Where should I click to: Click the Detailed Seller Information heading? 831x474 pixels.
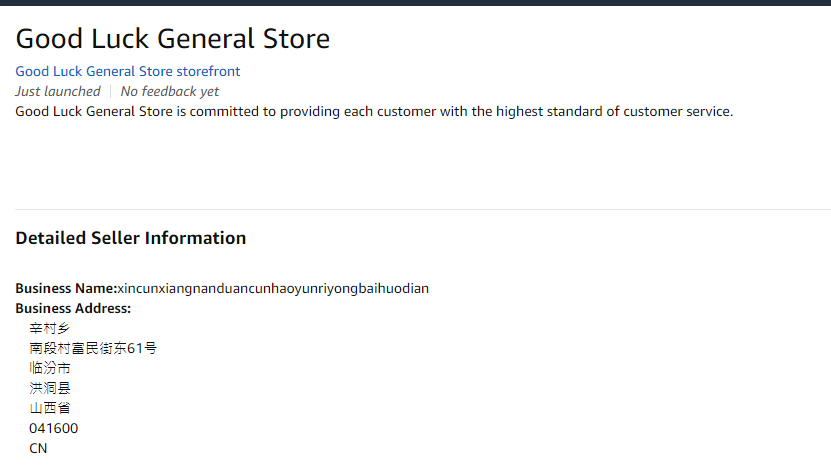[130, 238]
